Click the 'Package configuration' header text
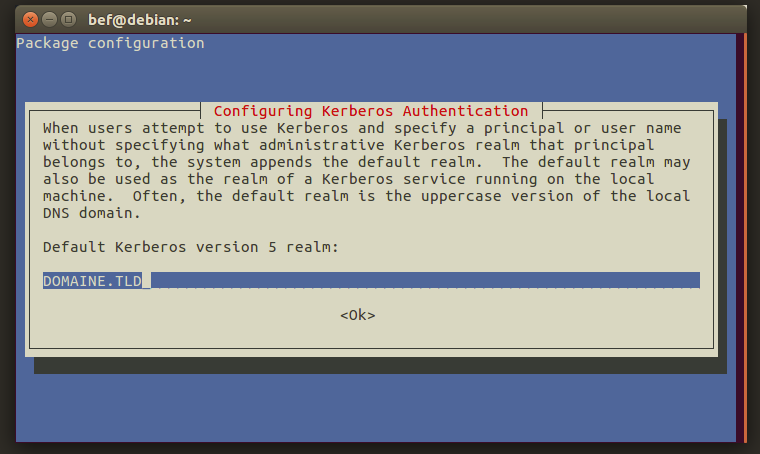Viewport: 760px width, 454px height. tap(111, 43)
